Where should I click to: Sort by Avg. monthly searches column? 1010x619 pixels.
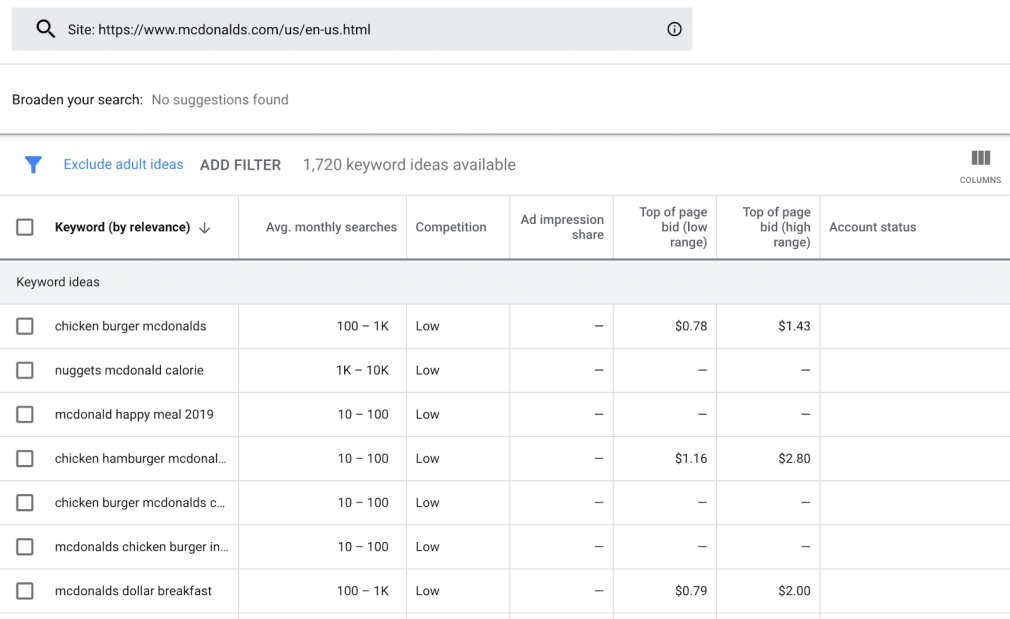pyautogui.click(x=331, y=227)
